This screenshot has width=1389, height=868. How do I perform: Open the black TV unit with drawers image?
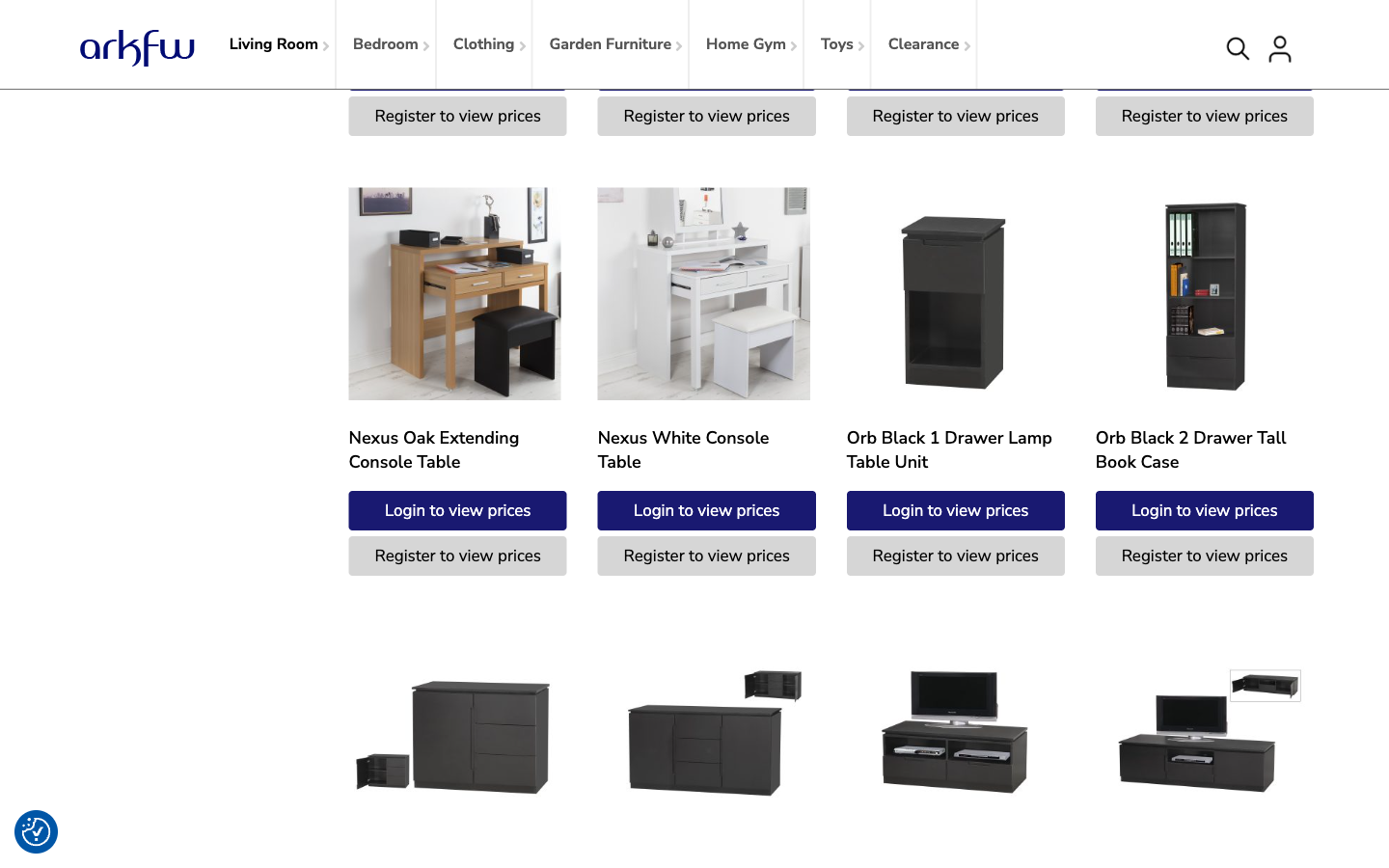point(953,731)
